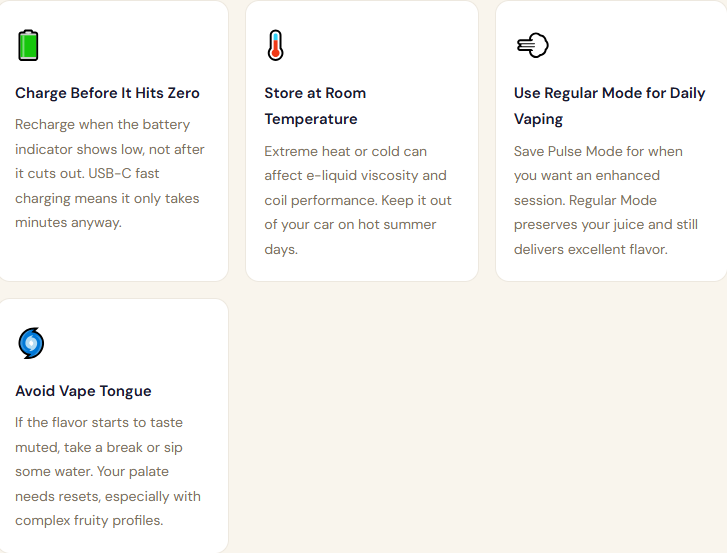Click the red thermometer icon

click(x=275, y=45)
